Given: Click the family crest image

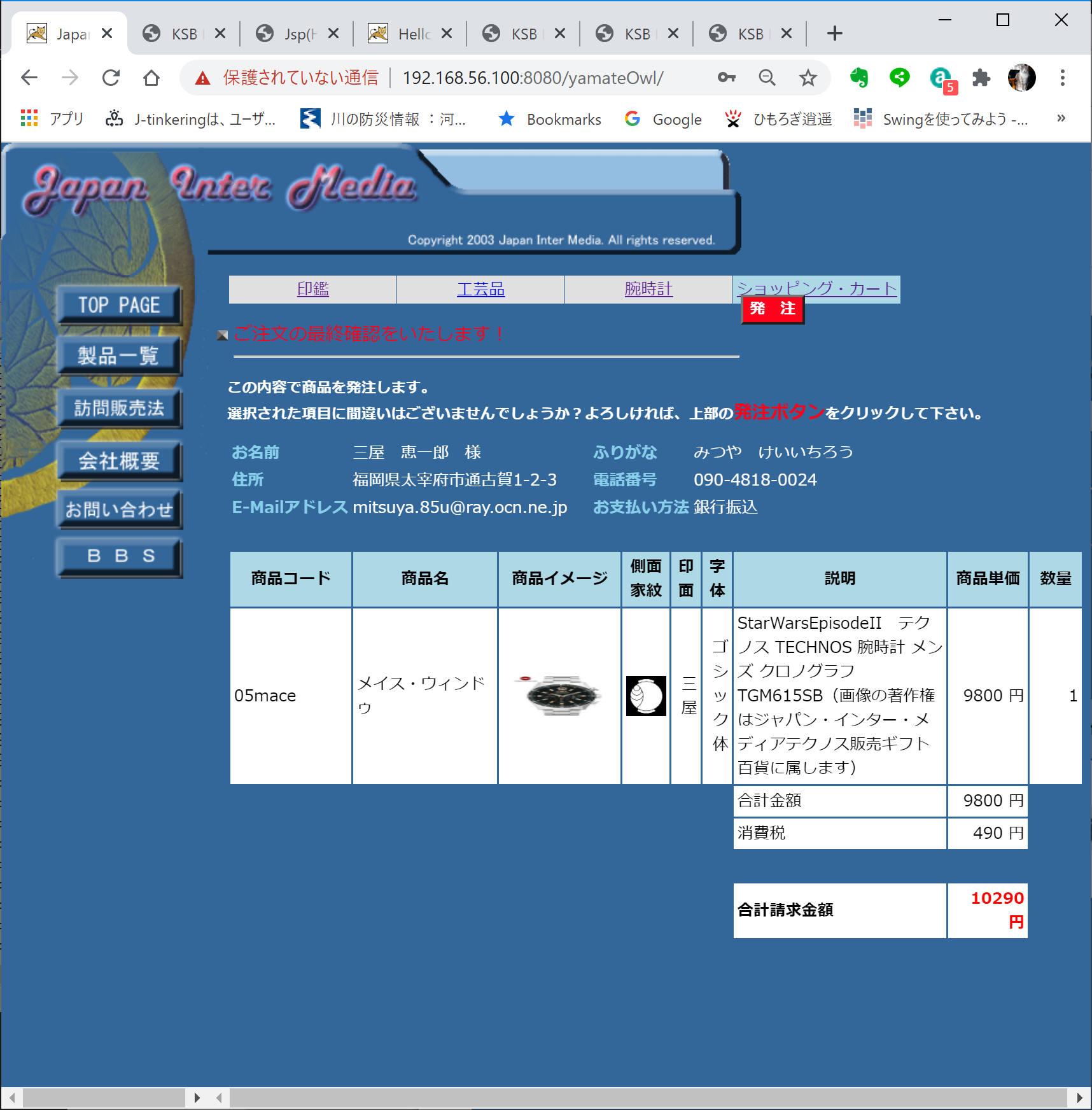Looking at the screenshot, I should (x=646, y=696).
